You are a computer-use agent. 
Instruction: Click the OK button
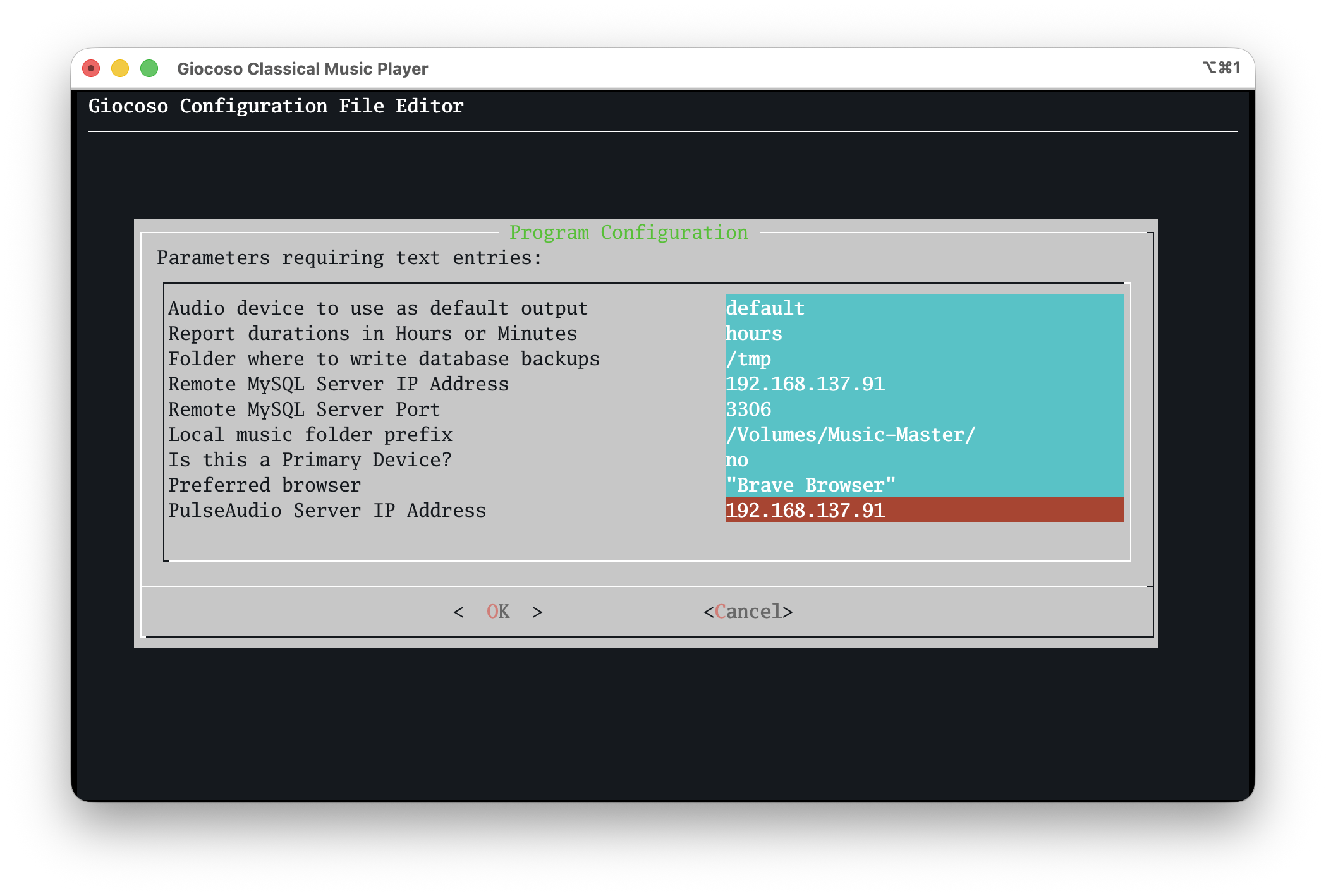coord(498,612)
